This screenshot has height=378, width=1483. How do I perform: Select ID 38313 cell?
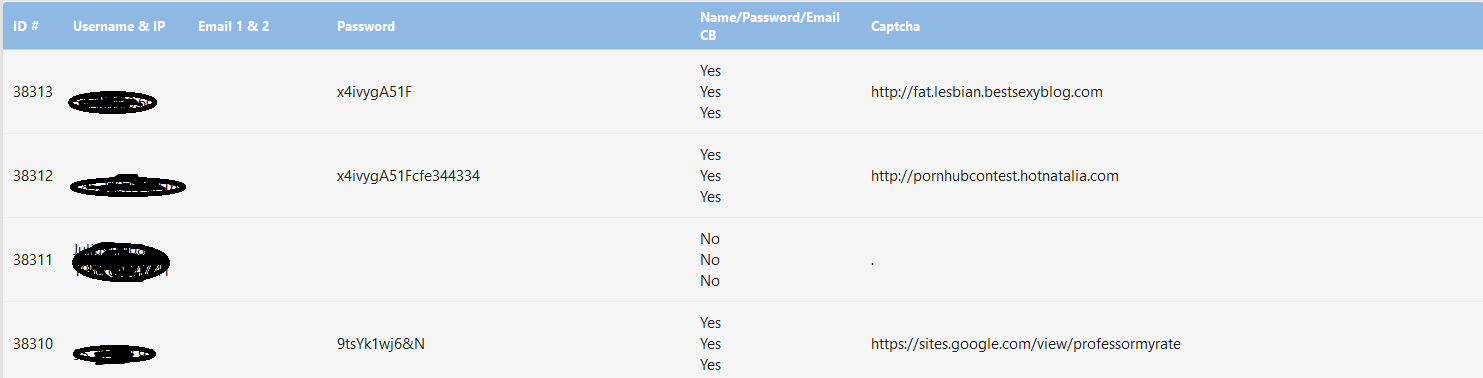[x=33, y=92]
